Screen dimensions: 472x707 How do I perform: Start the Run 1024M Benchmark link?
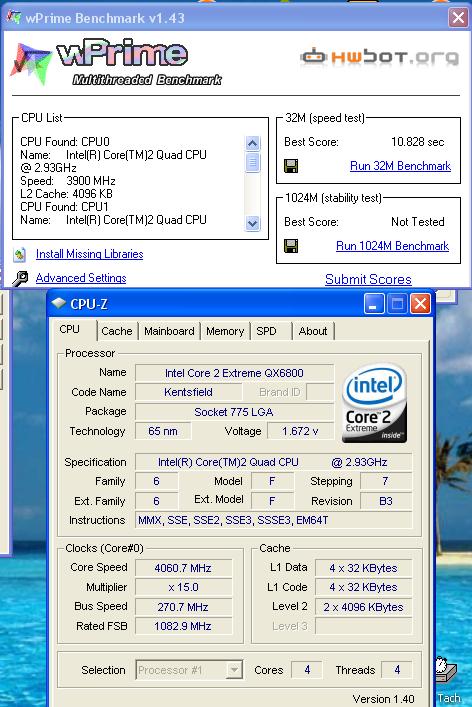pos(393,246)
